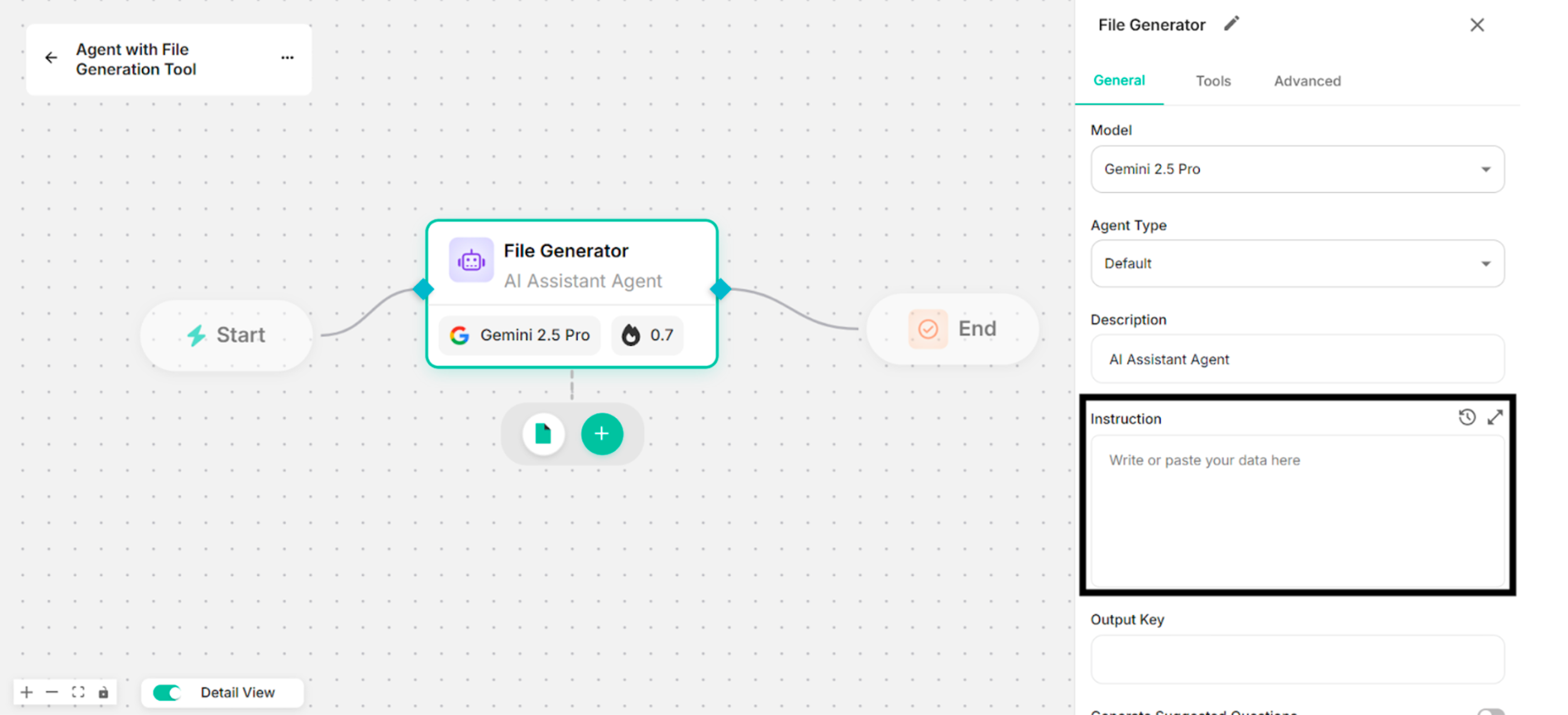
Task: Click the flame temperature icon on node
Action: 631,335
